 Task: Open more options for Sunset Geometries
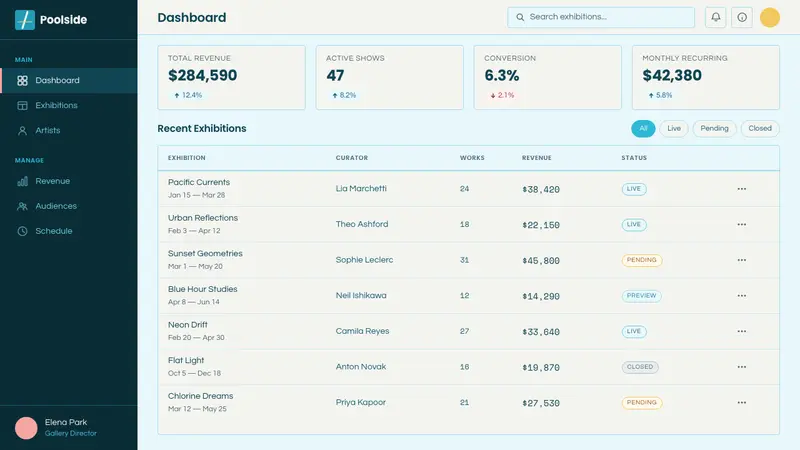pos(742,260)
